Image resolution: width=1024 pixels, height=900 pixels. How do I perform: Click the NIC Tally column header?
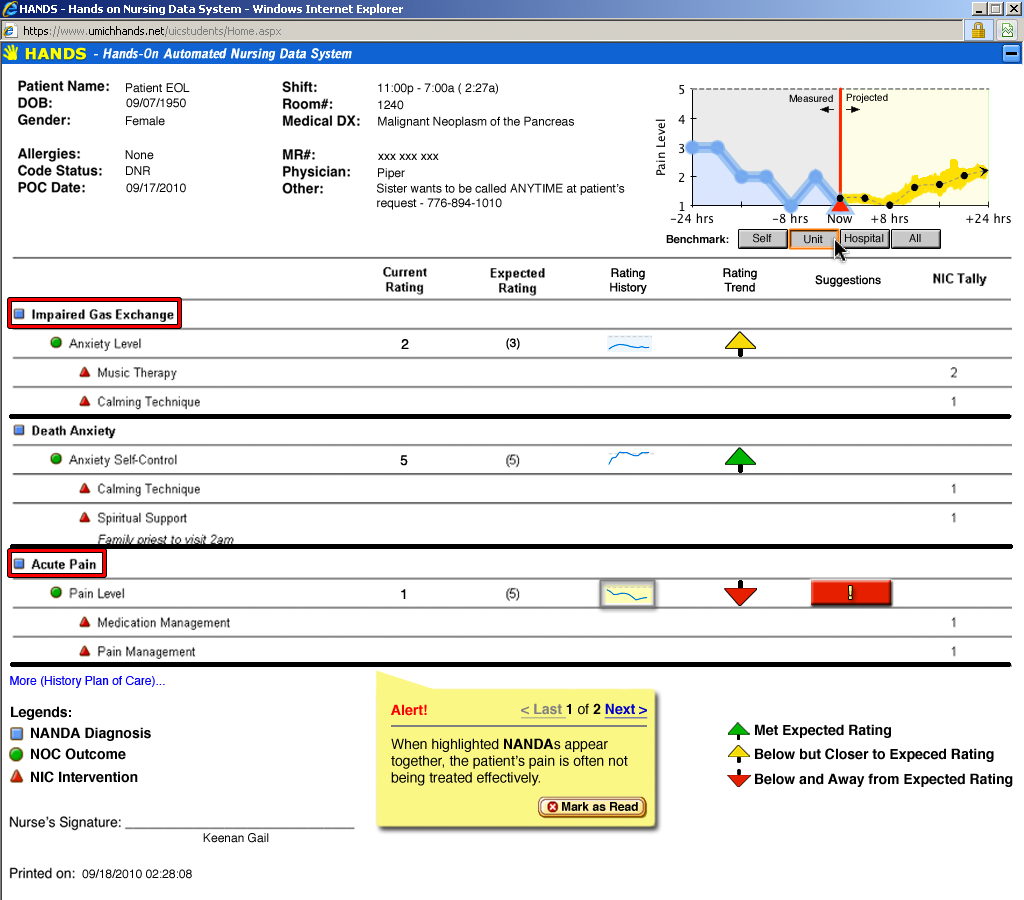pyautogui.click(x=959, y=279)
